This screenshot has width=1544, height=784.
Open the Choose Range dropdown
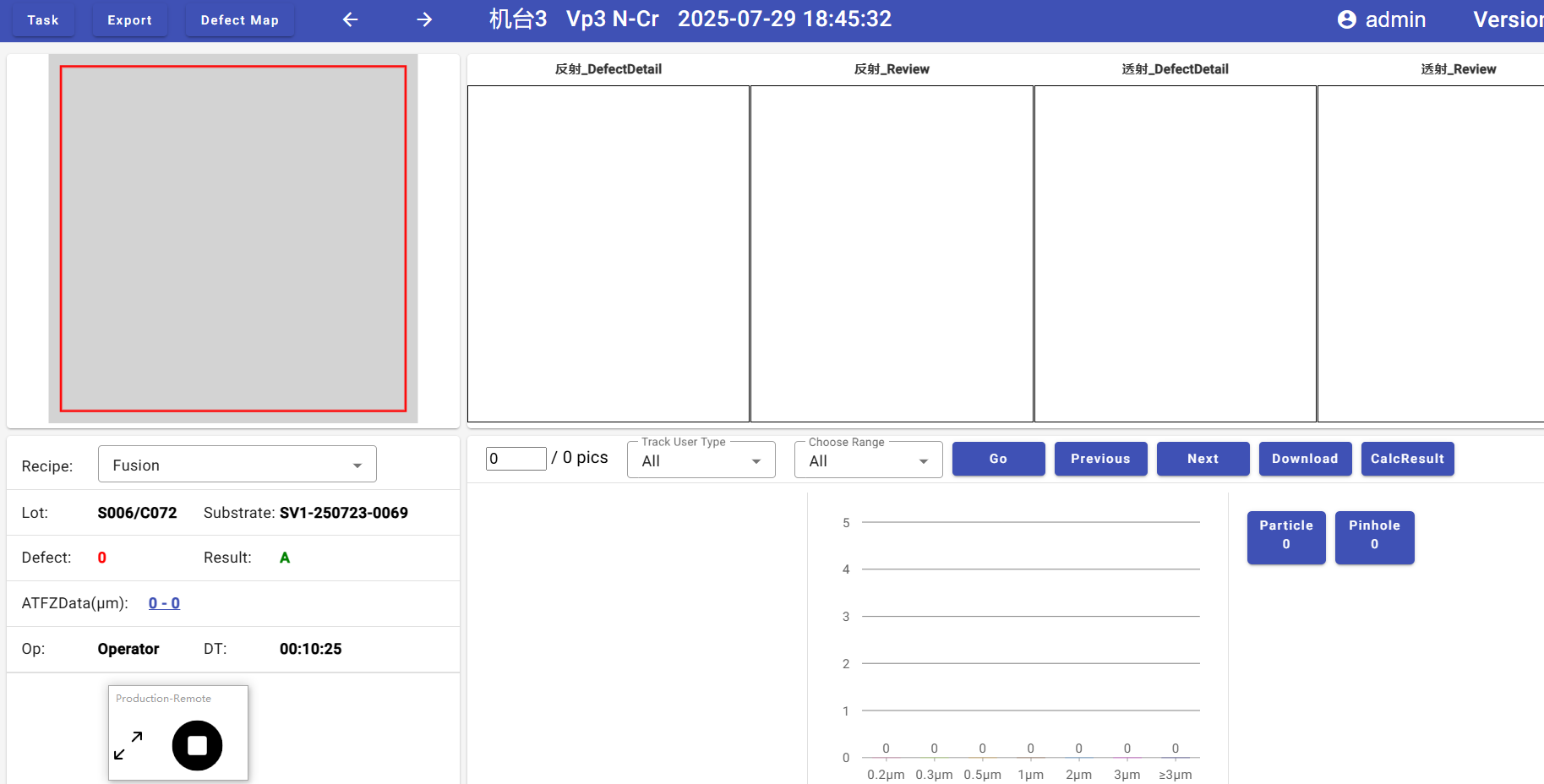point(868,460)
